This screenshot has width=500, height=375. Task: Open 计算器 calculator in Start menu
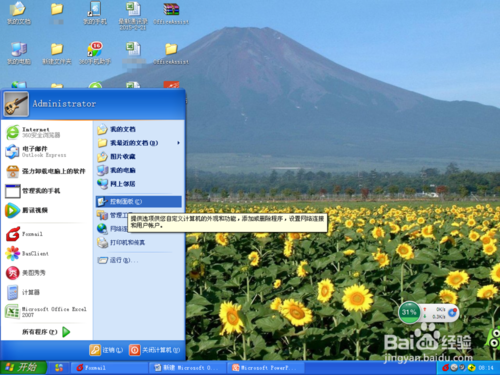click(x=23, y=292)
